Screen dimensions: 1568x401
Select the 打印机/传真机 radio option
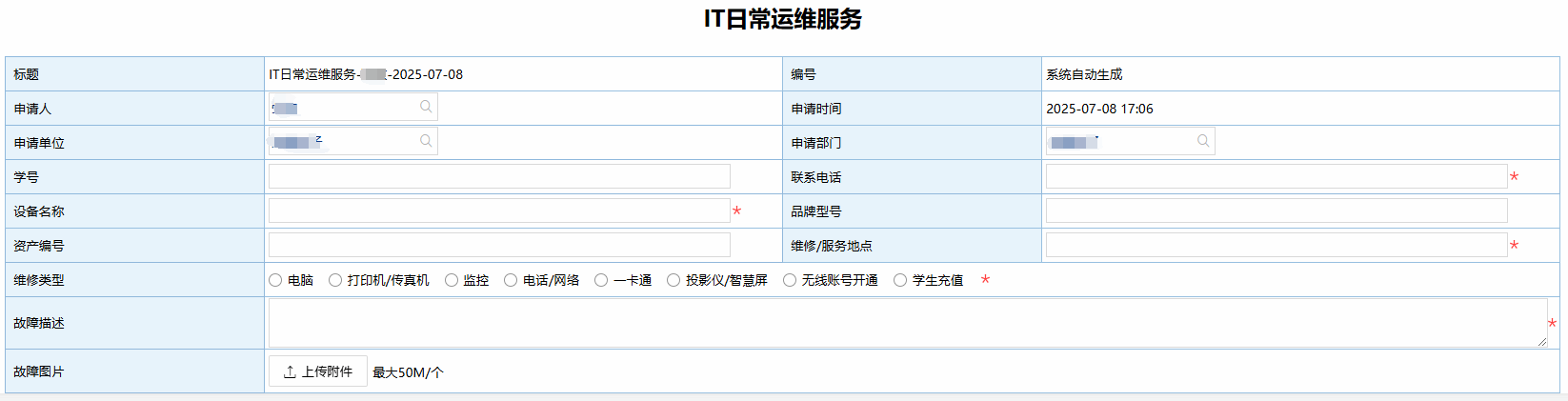coord(335,280)
